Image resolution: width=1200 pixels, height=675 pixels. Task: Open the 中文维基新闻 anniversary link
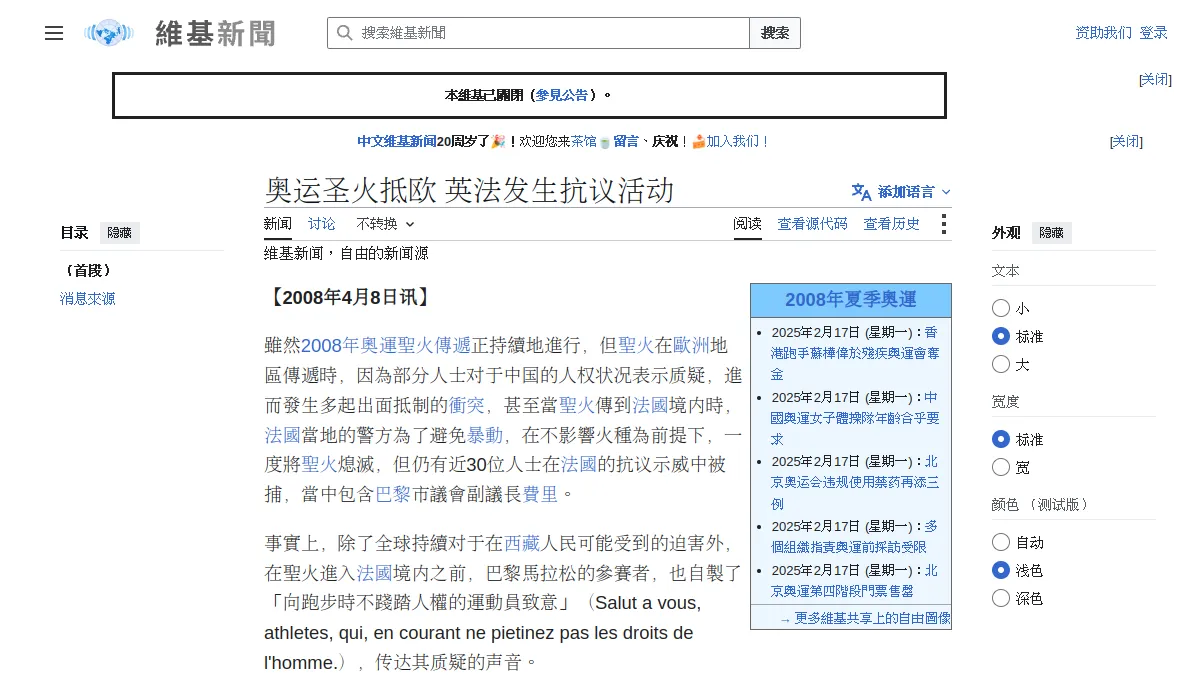pos(397,142)
